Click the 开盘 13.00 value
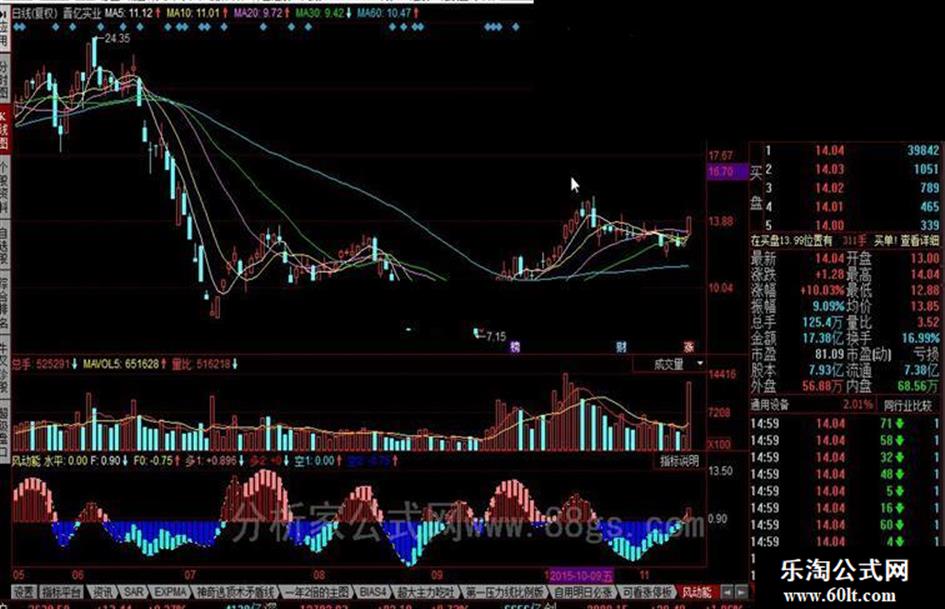The width and height of the screenshot is (945, 609). coord(925,259)
